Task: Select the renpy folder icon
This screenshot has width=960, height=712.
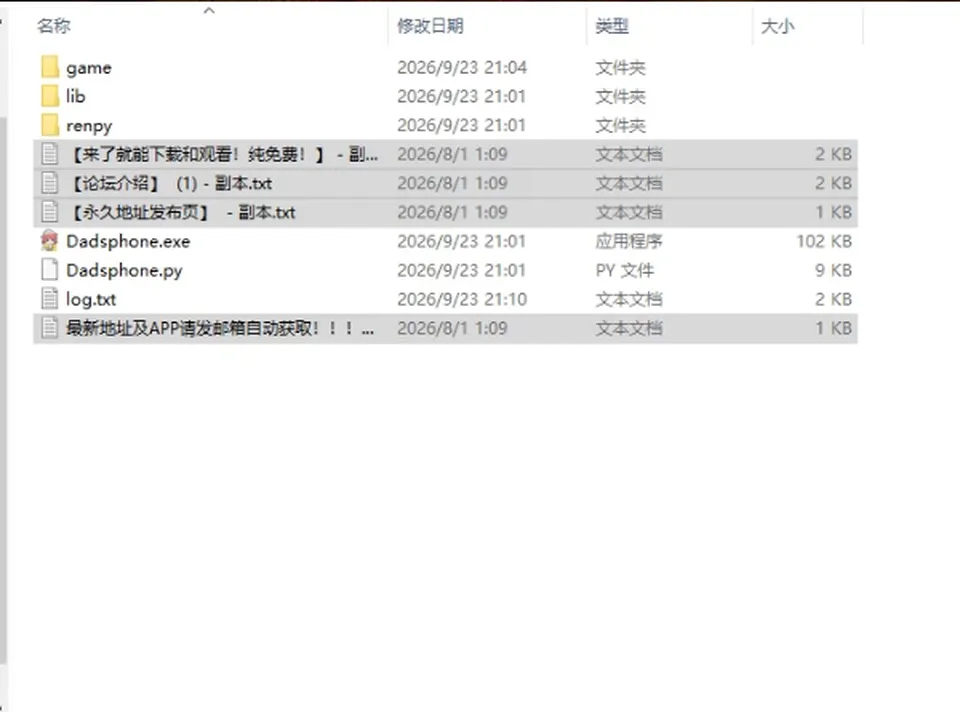Action: [x=50, y=125]
